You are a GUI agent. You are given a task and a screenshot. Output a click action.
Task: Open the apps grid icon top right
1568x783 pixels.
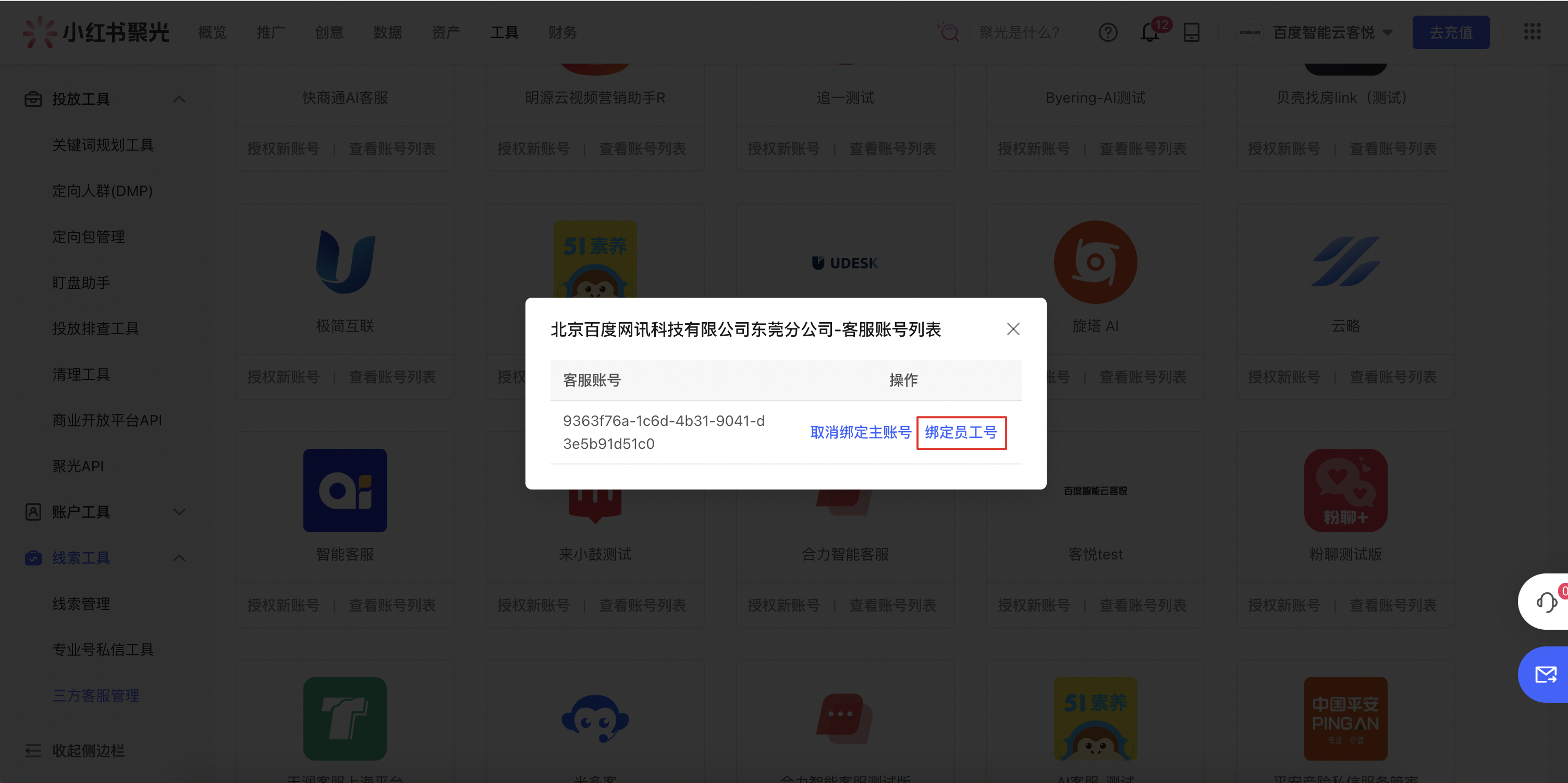[x=1532, y=32]
